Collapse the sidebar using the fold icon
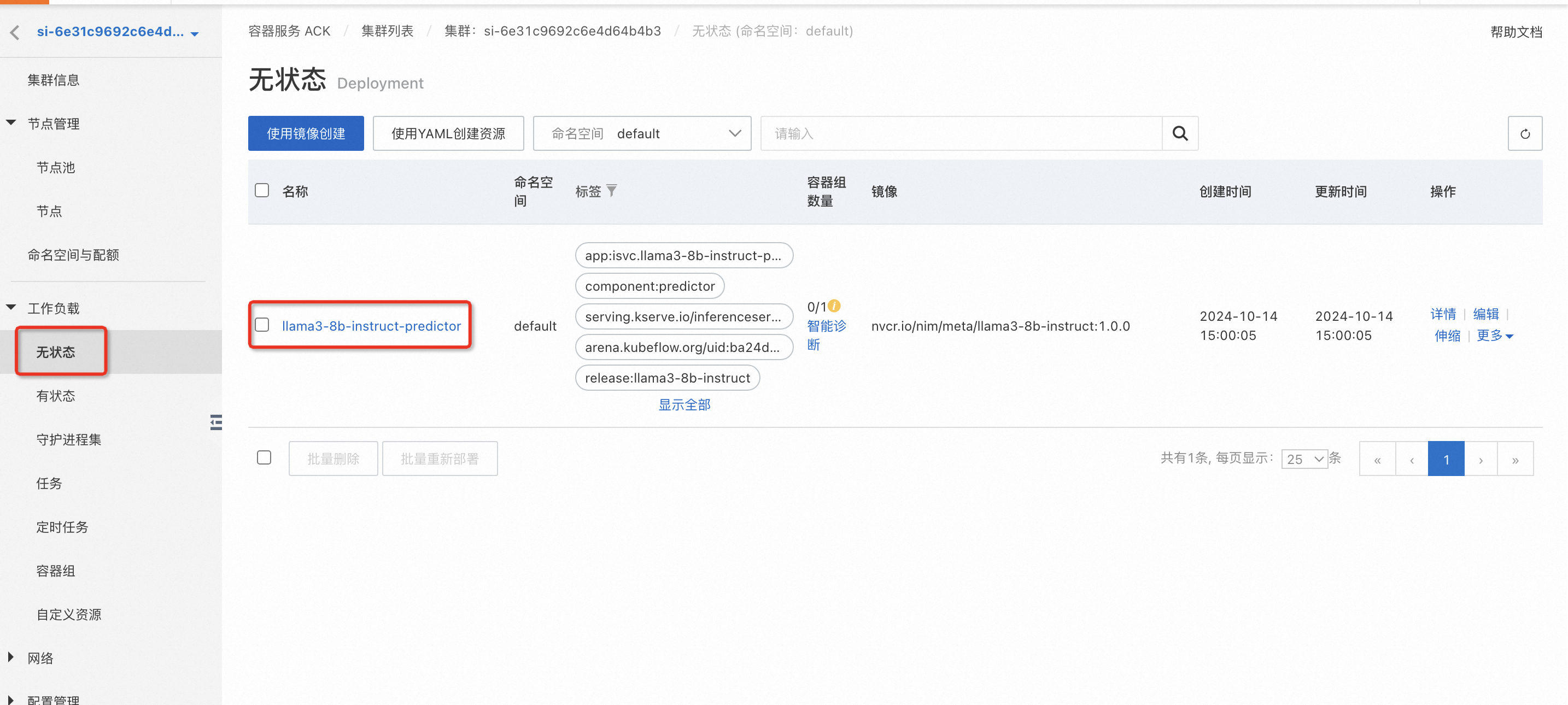 (215, 422)
